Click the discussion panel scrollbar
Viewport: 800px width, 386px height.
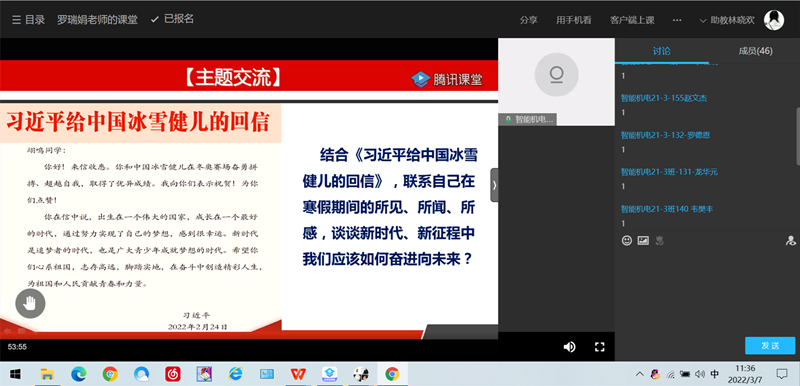coord(797,136)
